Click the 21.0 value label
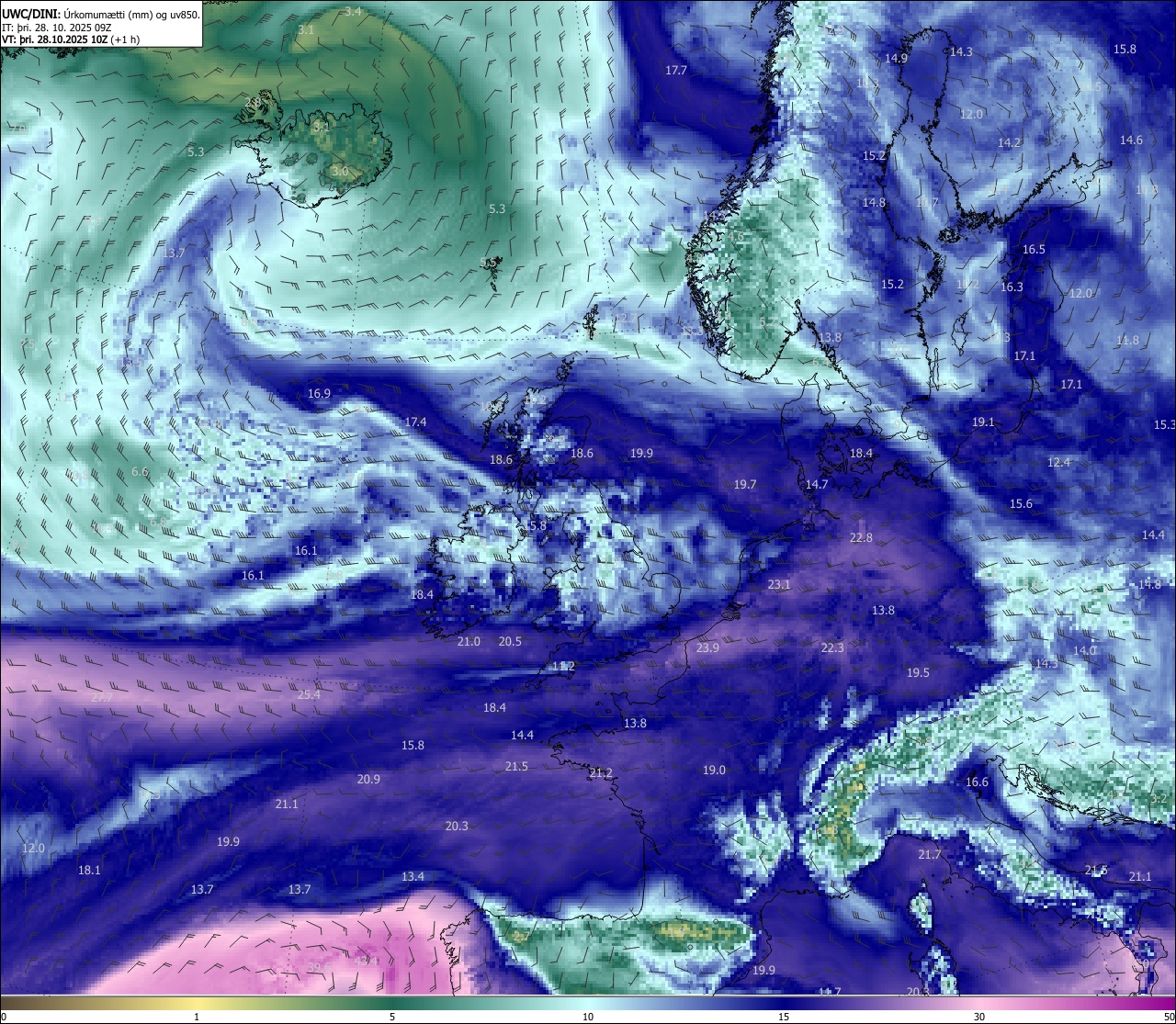 point(469,642)
